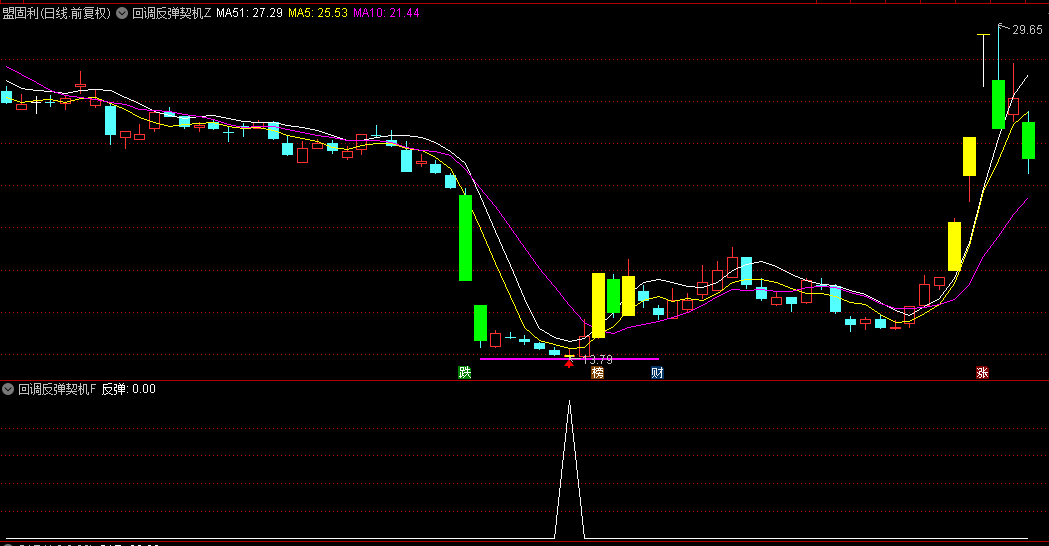The height and width of the screenshot is (546, 1049).
Task: Click the green 跌 event marker
Action: (465, 372)
